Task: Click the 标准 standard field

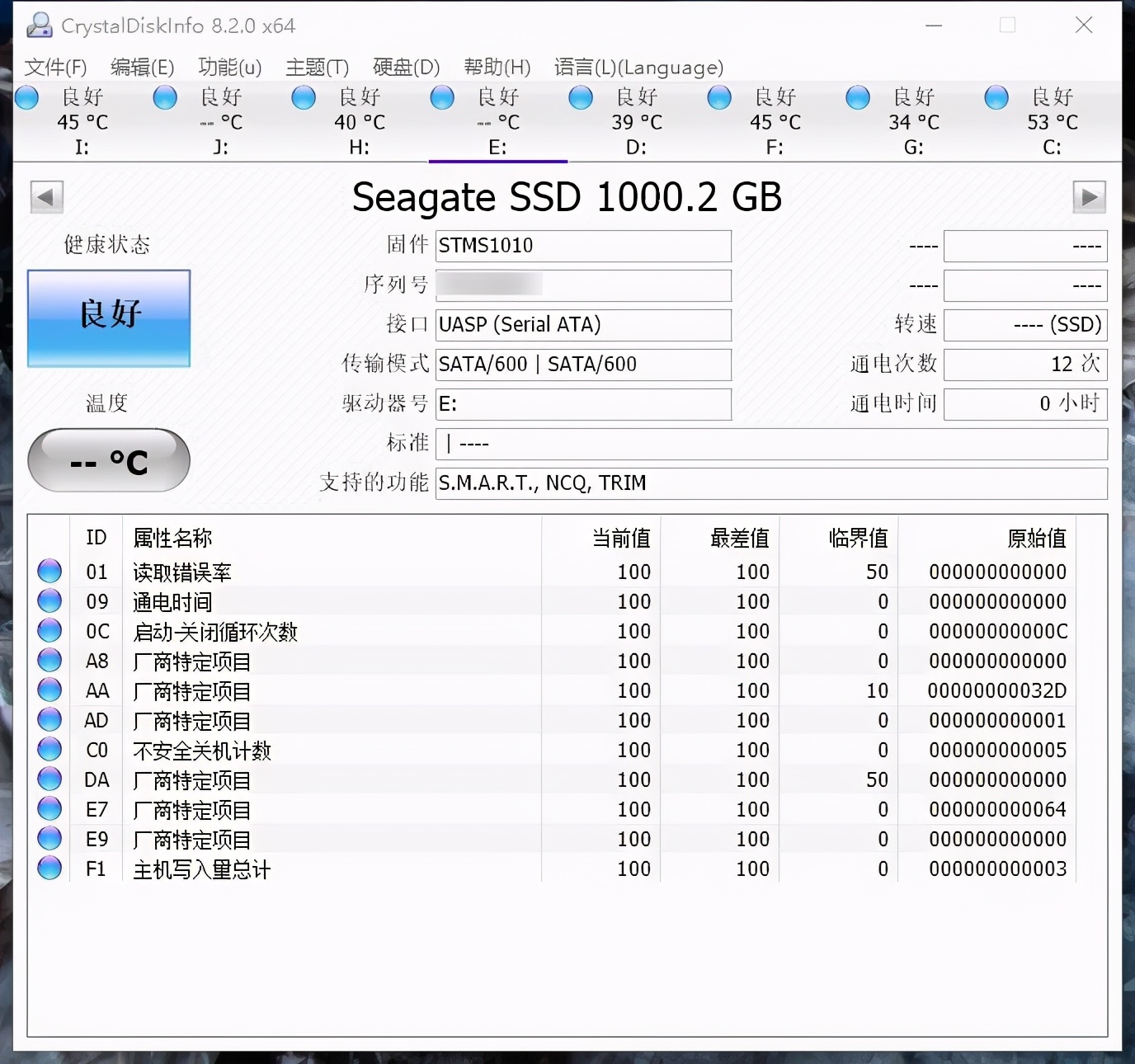Action: point(771,444)
